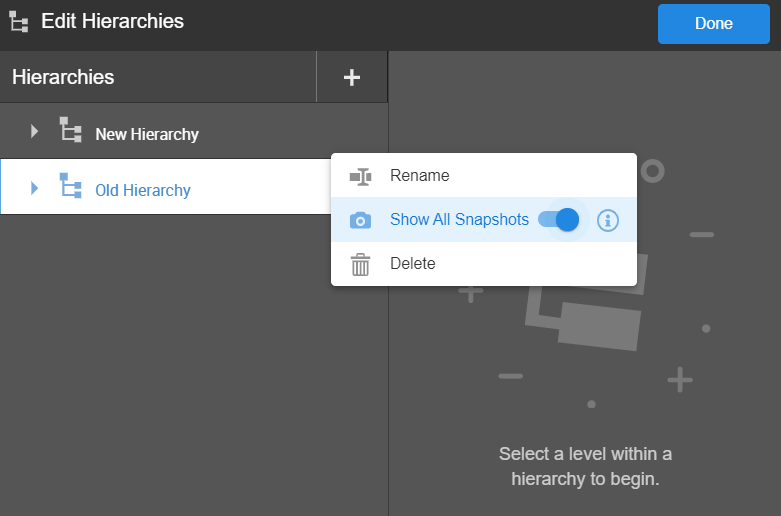This screenshot has height=516, width=781.
Task: Click the "Select a level" placeholder text
Action: click(x=585, y=466)
